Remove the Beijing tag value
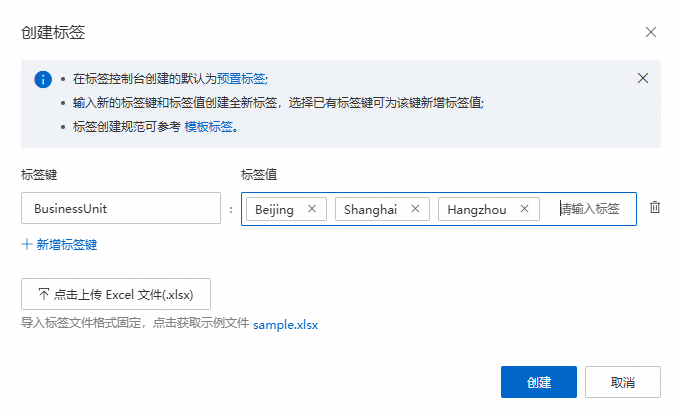 [x=311, y=209]
